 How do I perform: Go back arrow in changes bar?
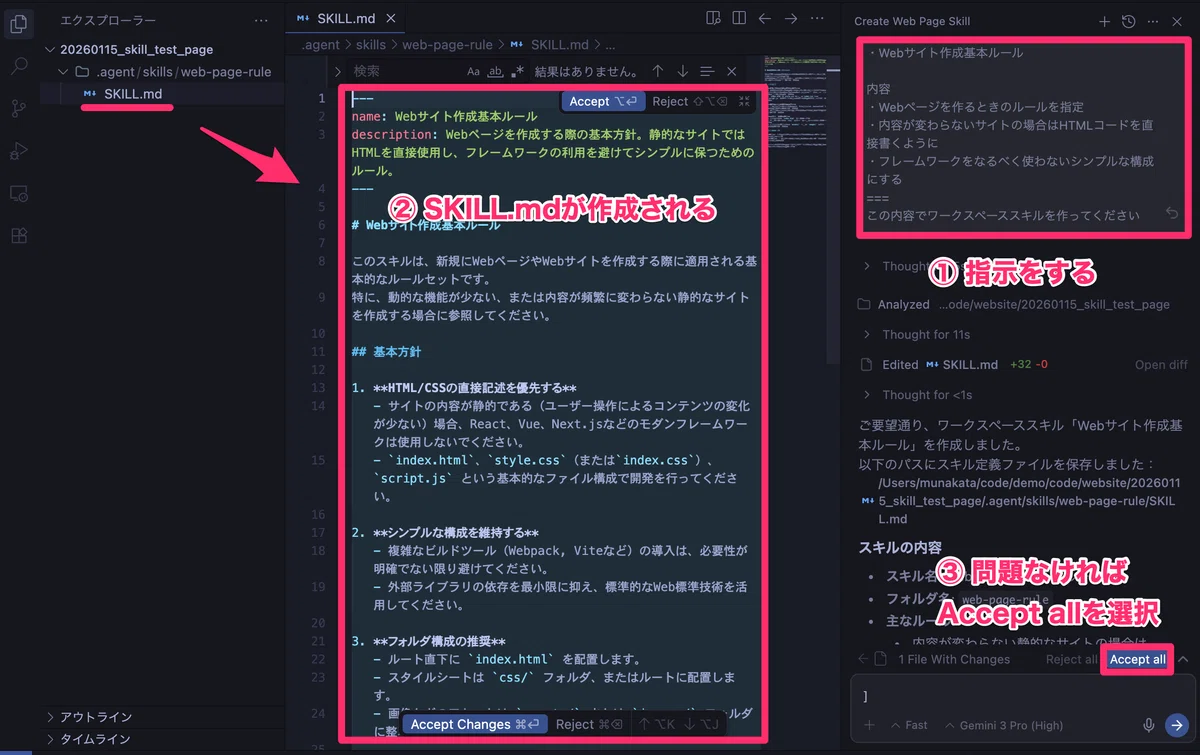pyautogui.click(x=862, y=659)
